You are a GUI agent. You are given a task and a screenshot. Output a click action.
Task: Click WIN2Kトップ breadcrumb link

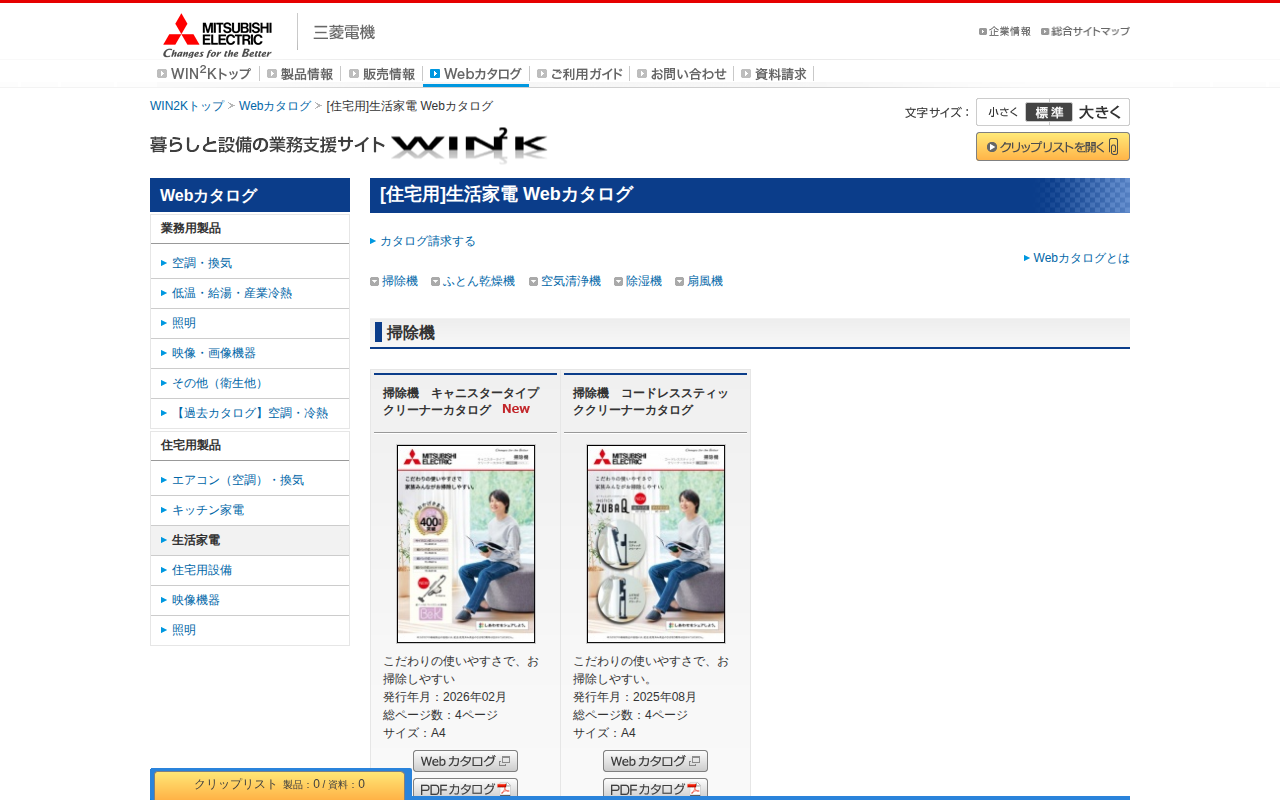tap(187, 106)
